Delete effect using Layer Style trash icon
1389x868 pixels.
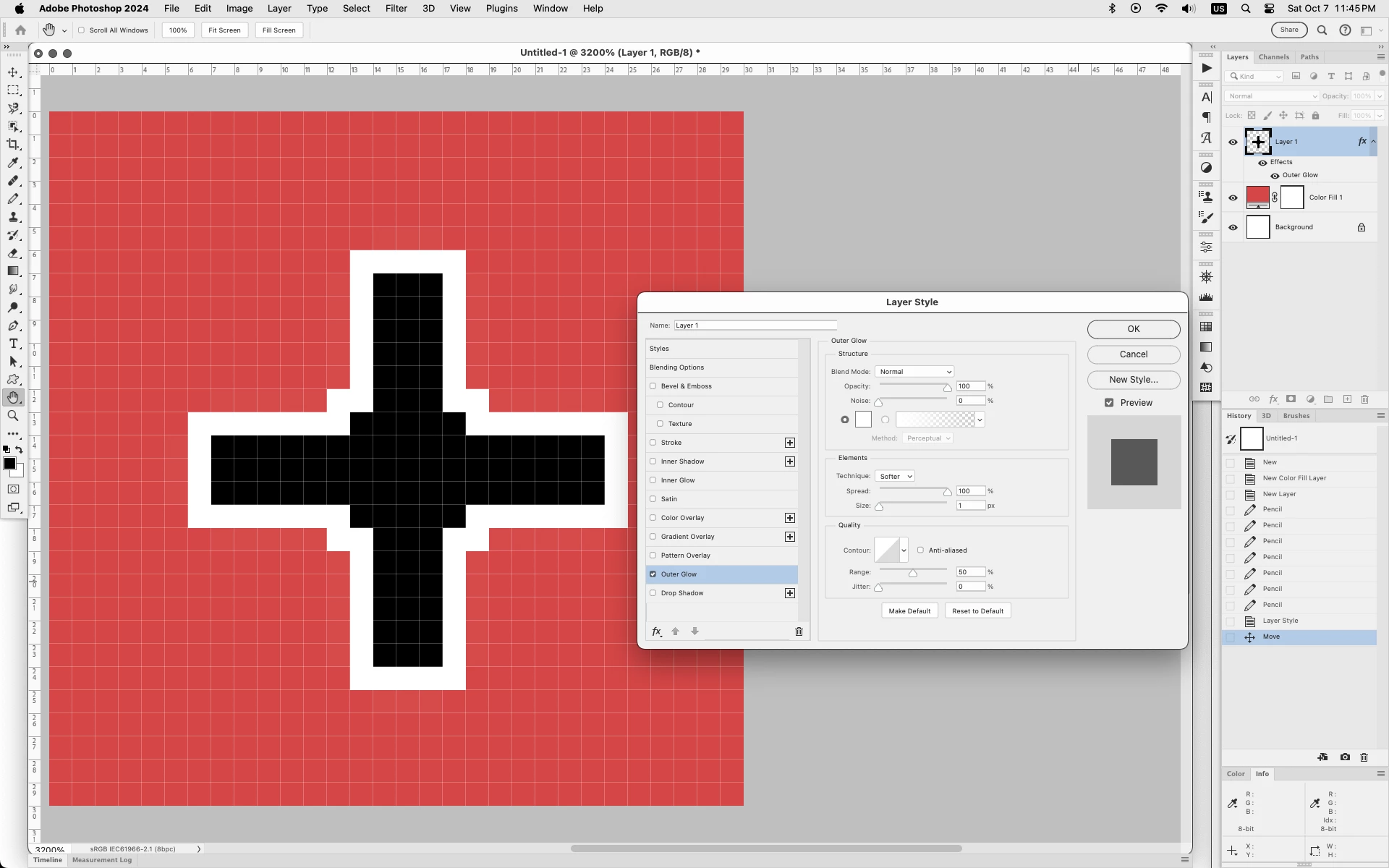tap(799, 631)
